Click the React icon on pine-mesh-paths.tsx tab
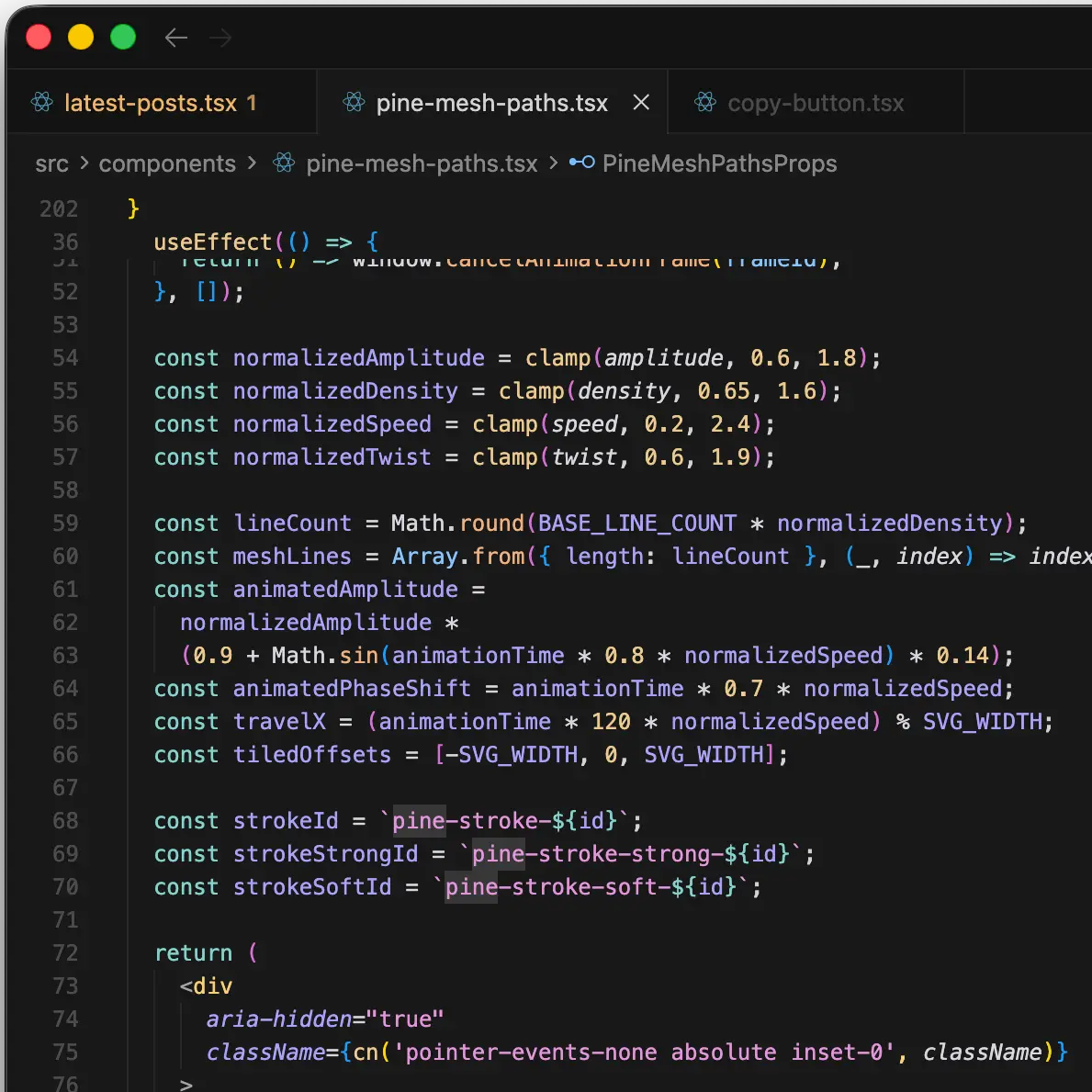 tap(355, 102)
